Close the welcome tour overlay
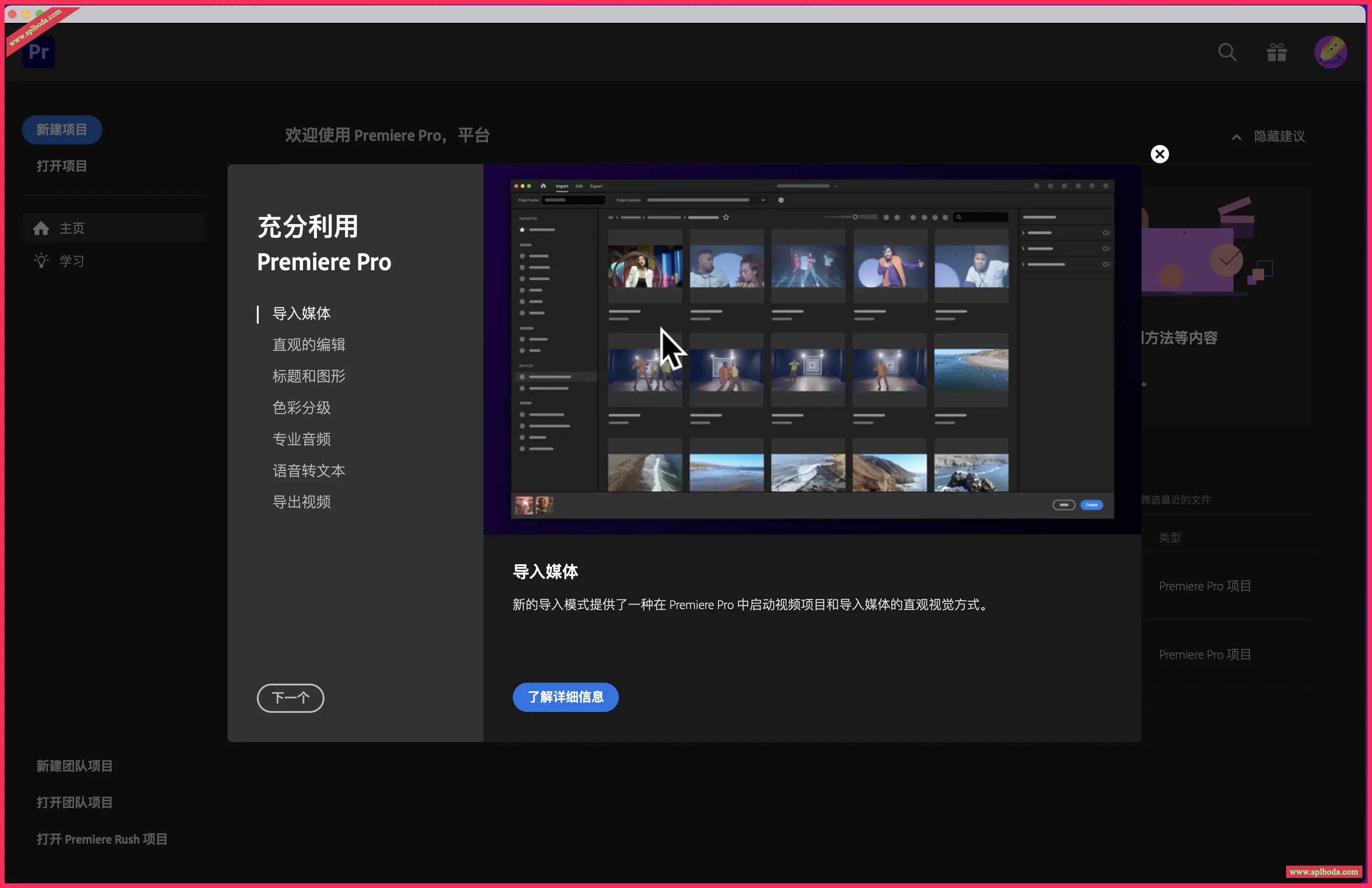The image size is (1372, 888). coord(1159,153)
